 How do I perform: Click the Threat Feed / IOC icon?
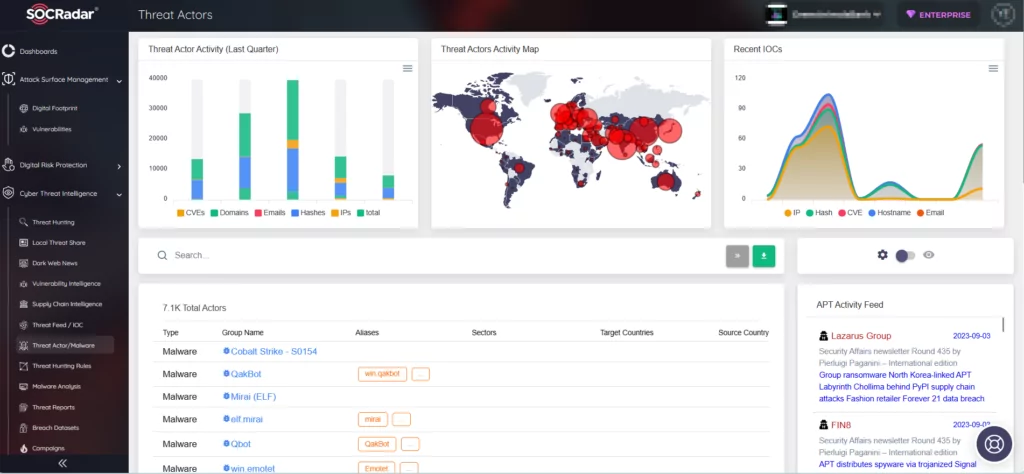pos(24,325)
